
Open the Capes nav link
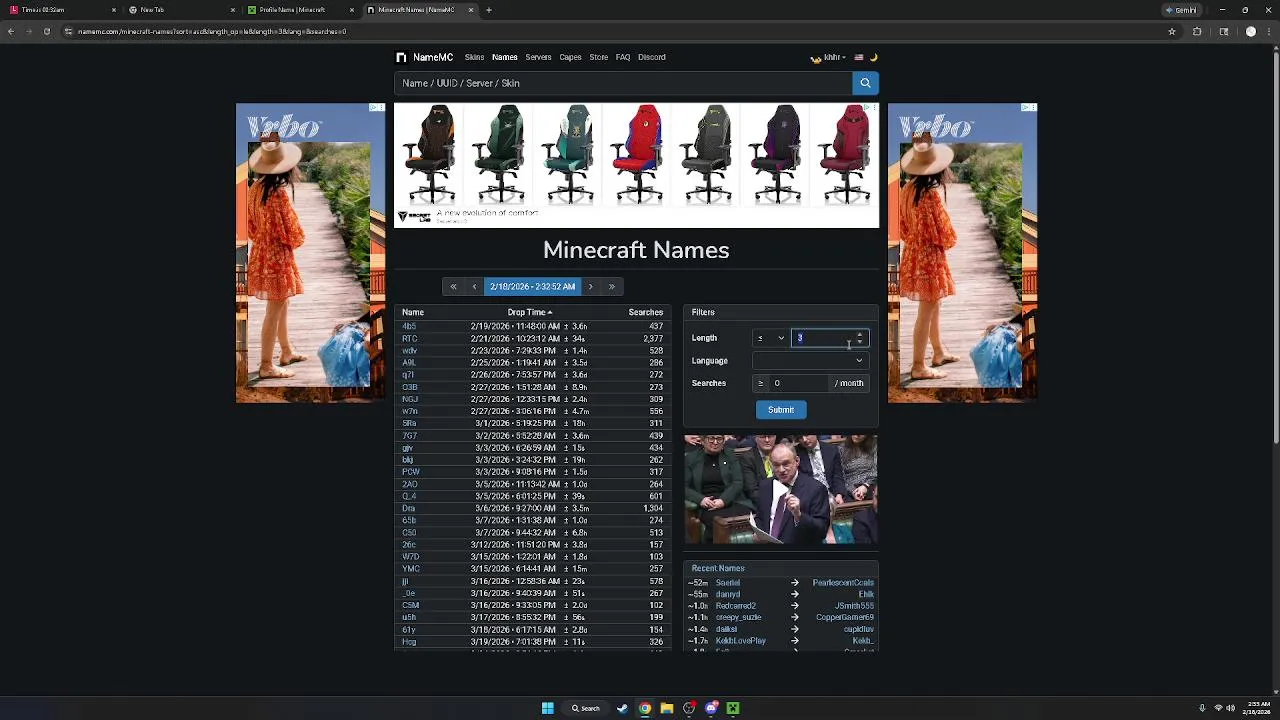(570, 57)
